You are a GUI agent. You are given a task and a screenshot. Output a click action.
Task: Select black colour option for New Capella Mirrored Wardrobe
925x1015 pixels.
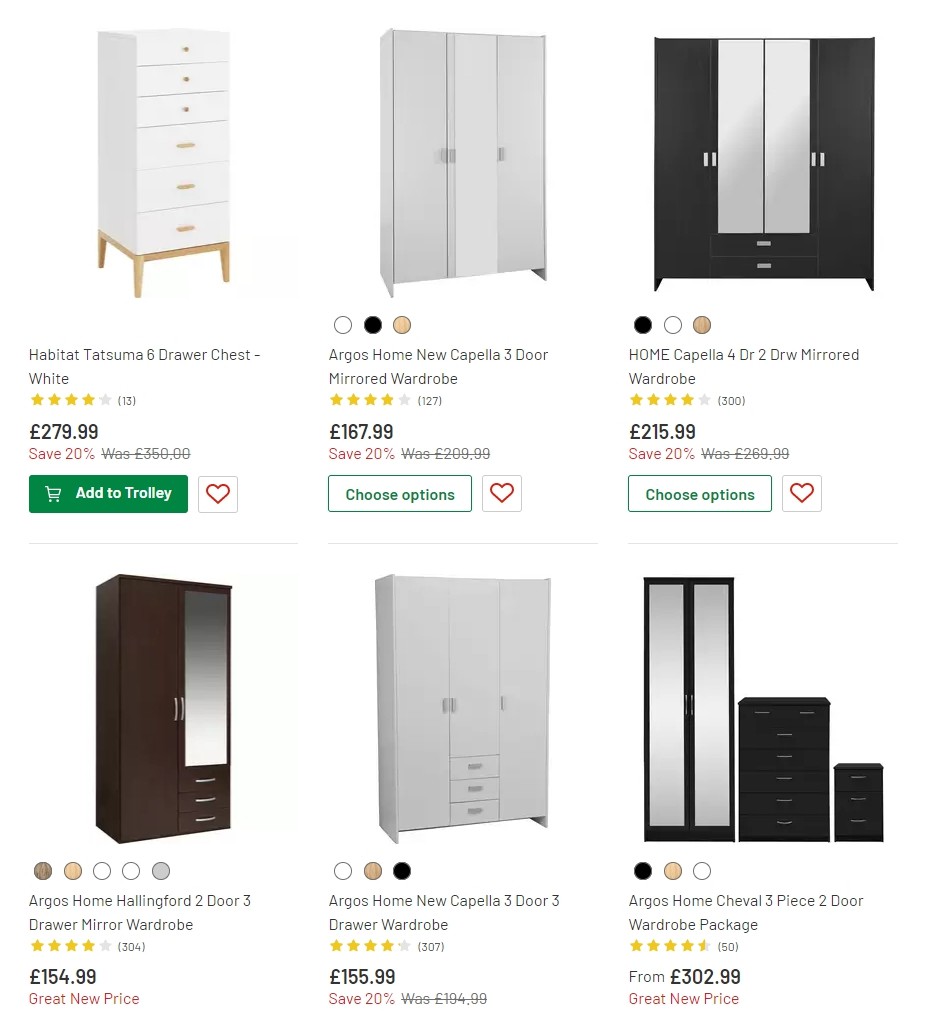pos(372,325)
